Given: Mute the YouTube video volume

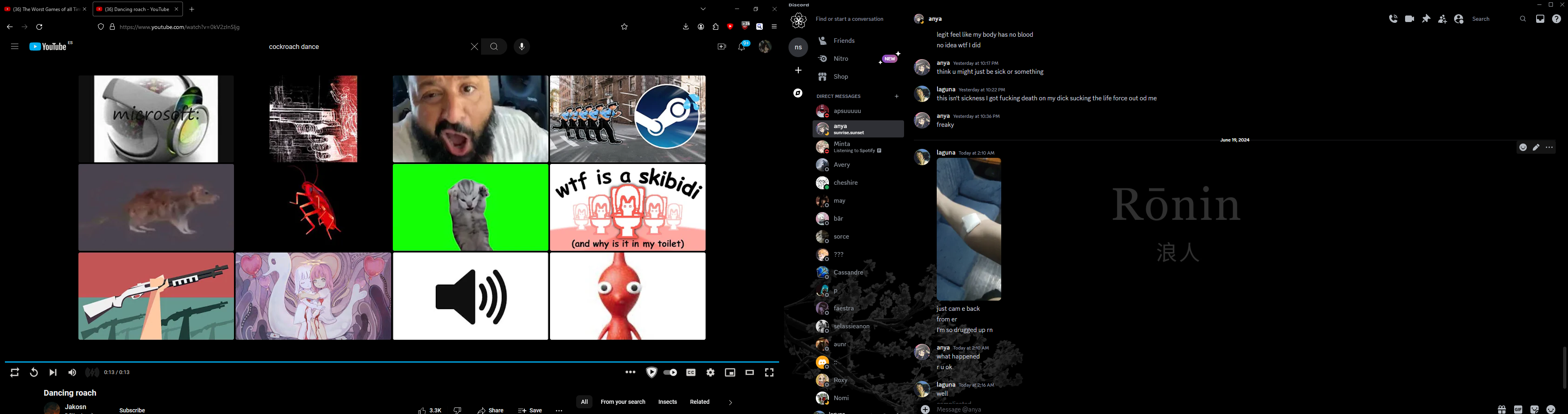Looking at the screenshot, I should tap(72, 373).
